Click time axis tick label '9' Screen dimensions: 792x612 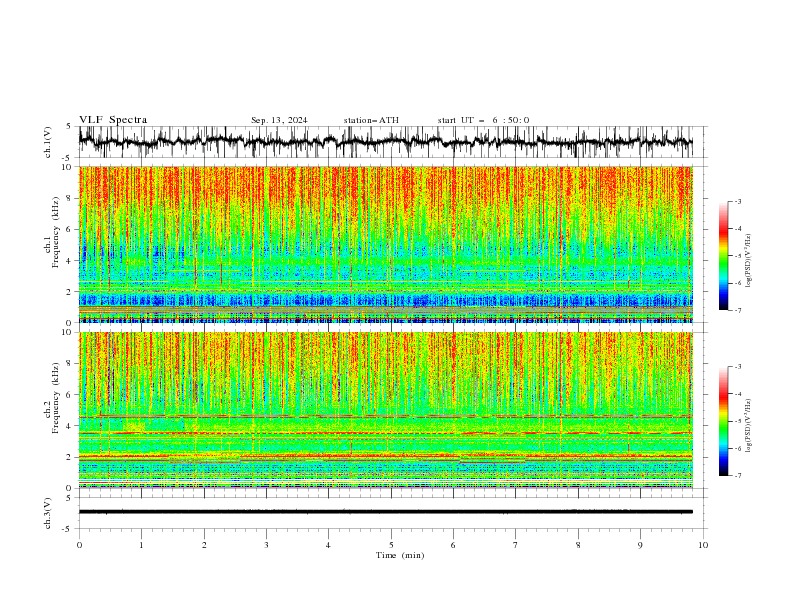click(x=640, y=545)
